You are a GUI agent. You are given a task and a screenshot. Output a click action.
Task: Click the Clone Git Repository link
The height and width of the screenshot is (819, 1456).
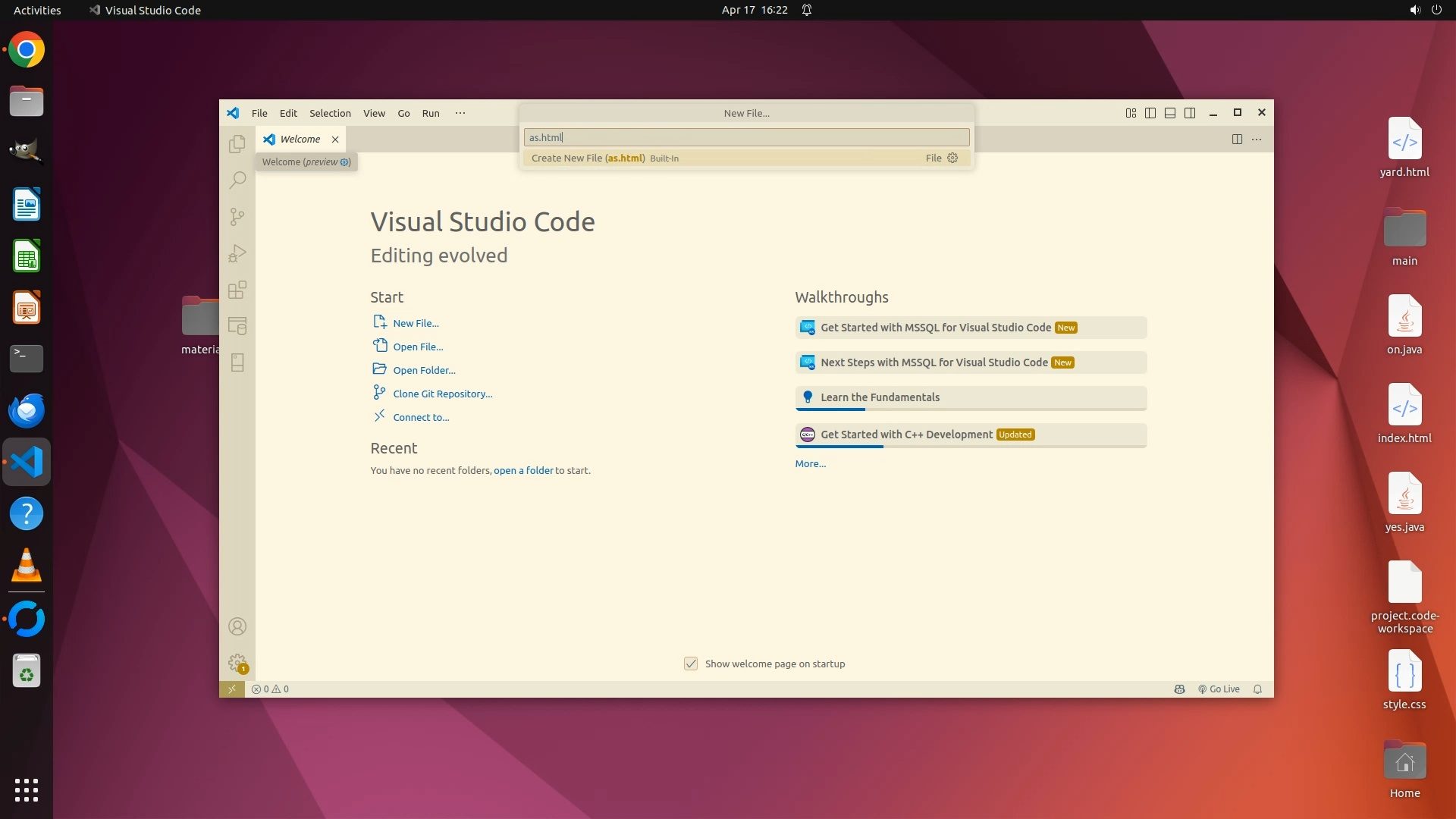tap(442, 394)
